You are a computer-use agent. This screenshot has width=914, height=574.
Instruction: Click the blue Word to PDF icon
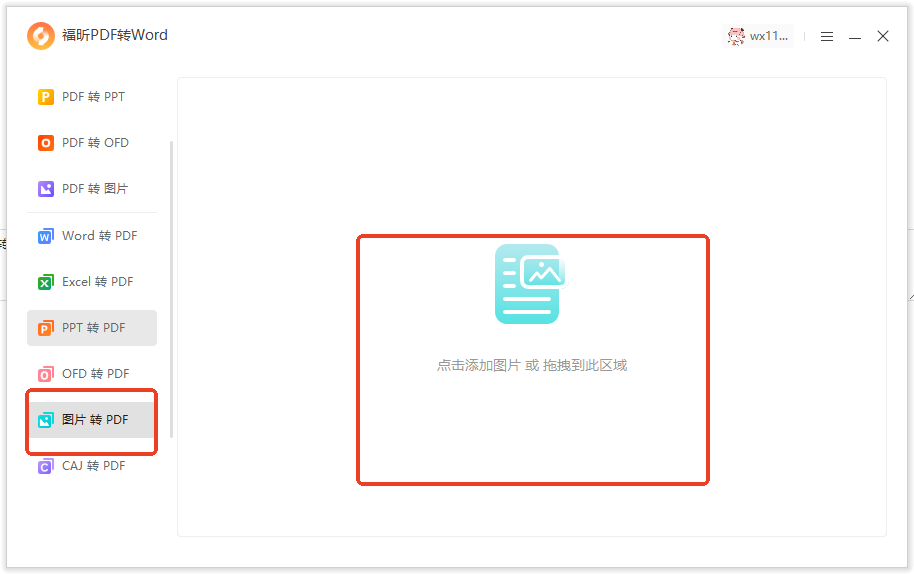click(45, 237)
